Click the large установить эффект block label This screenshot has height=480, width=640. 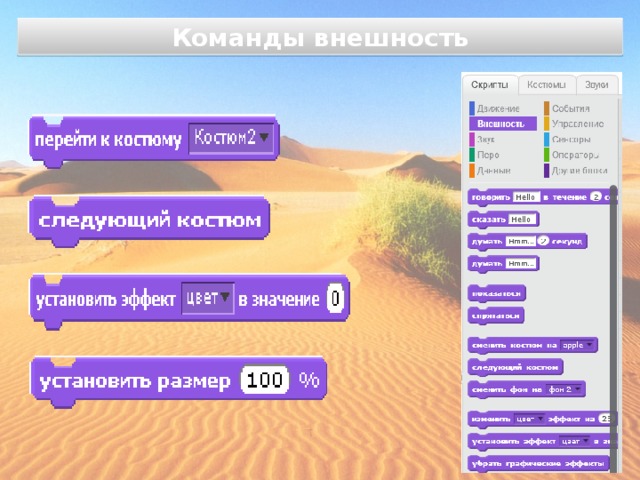tap(106, 300)
